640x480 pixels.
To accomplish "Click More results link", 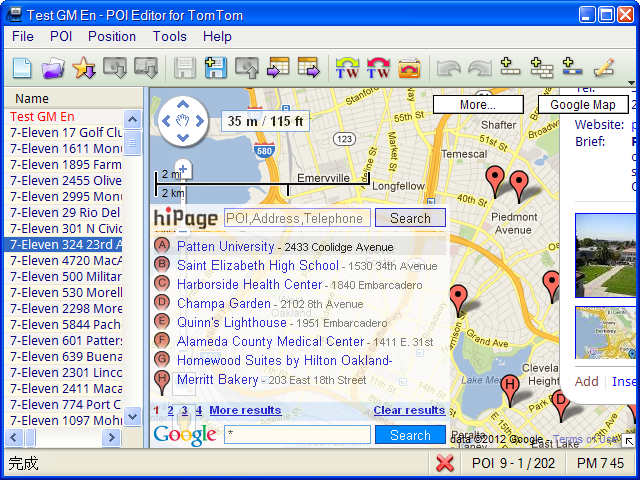I will [245, 410].
